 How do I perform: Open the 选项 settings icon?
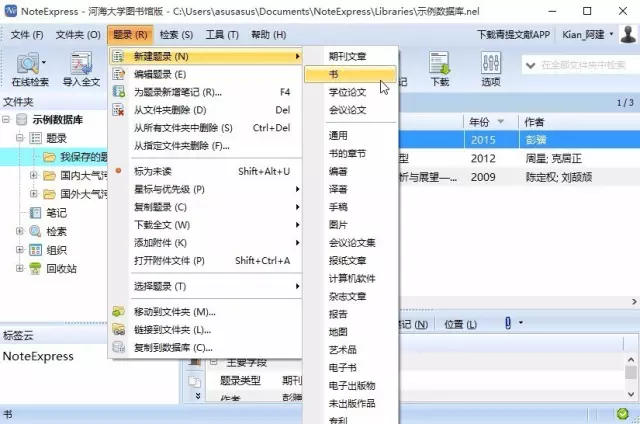[x=491, y=63]
